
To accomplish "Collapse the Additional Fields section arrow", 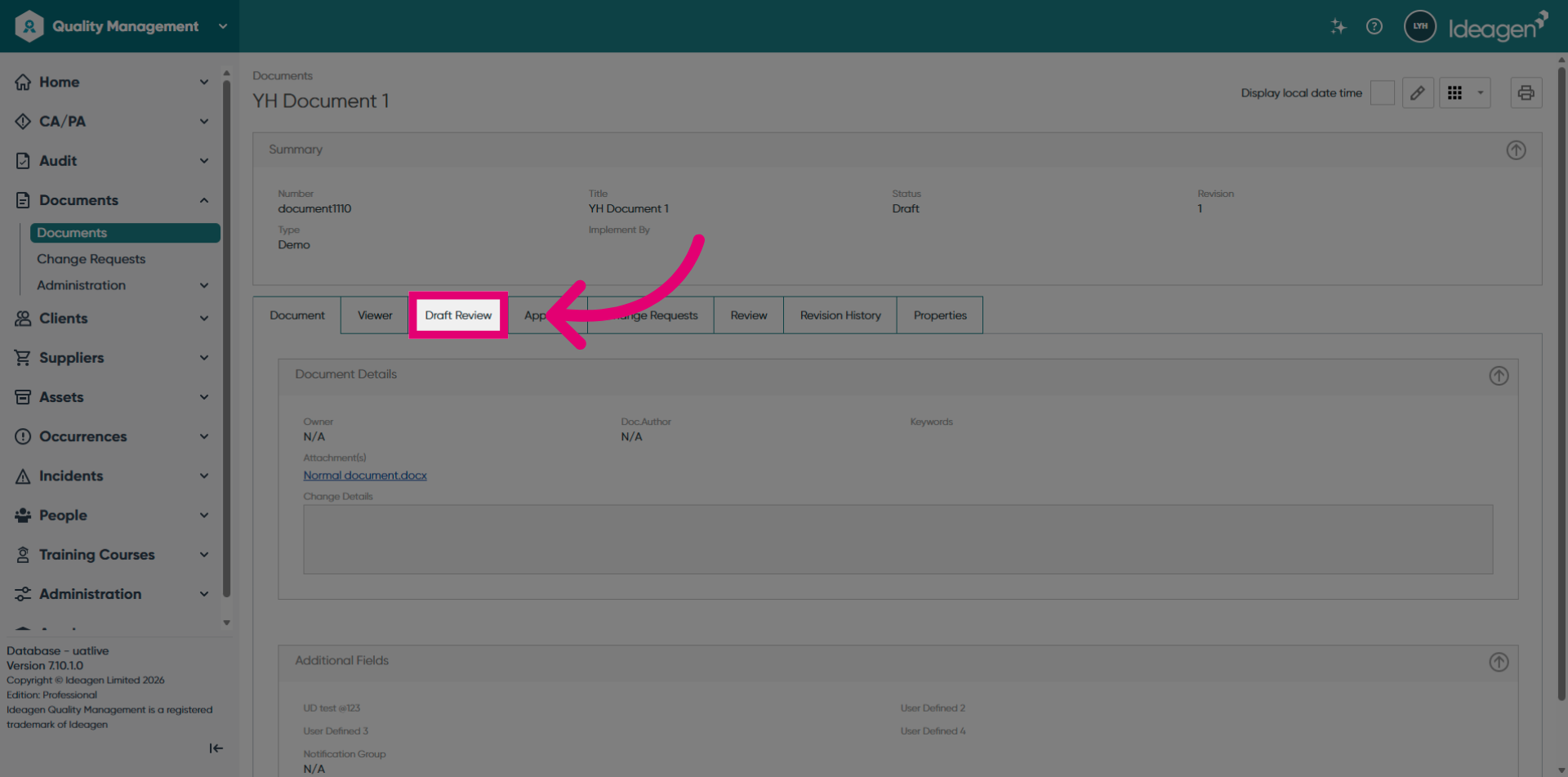I will [1499, 662].
